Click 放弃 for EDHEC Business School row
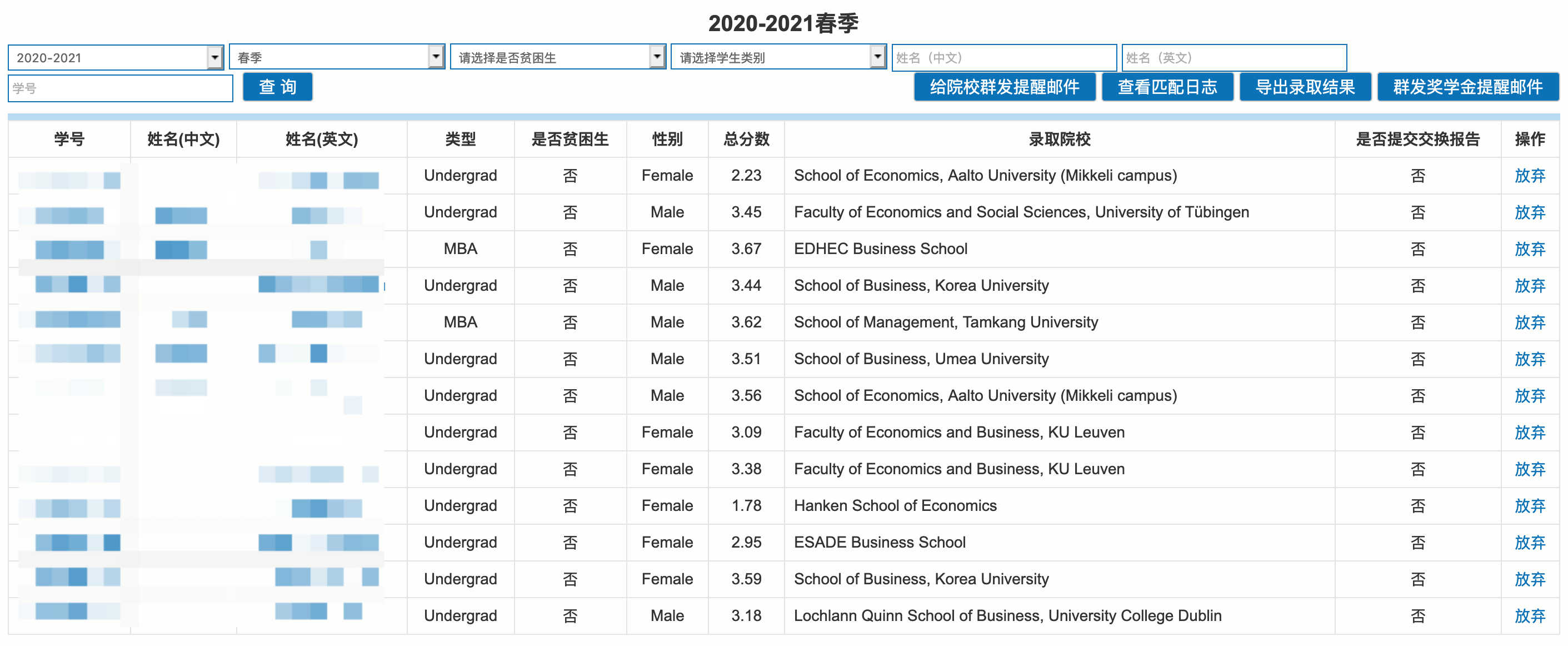Screen dimensions: 1568x646 pyautogui.click(x=1529, y=249)
